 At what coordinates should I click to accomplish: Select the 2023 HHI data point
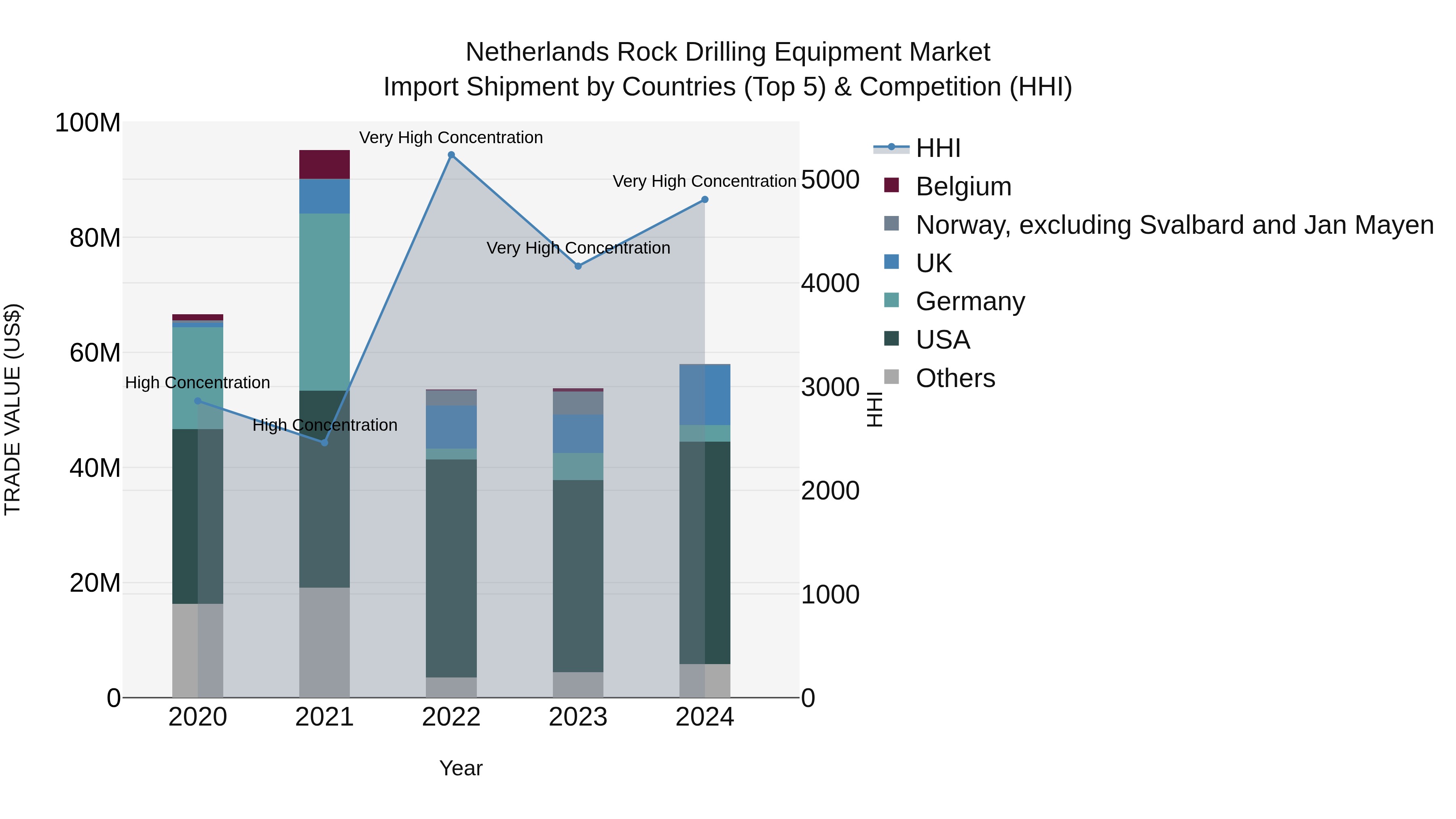click(x=578, y=266)
